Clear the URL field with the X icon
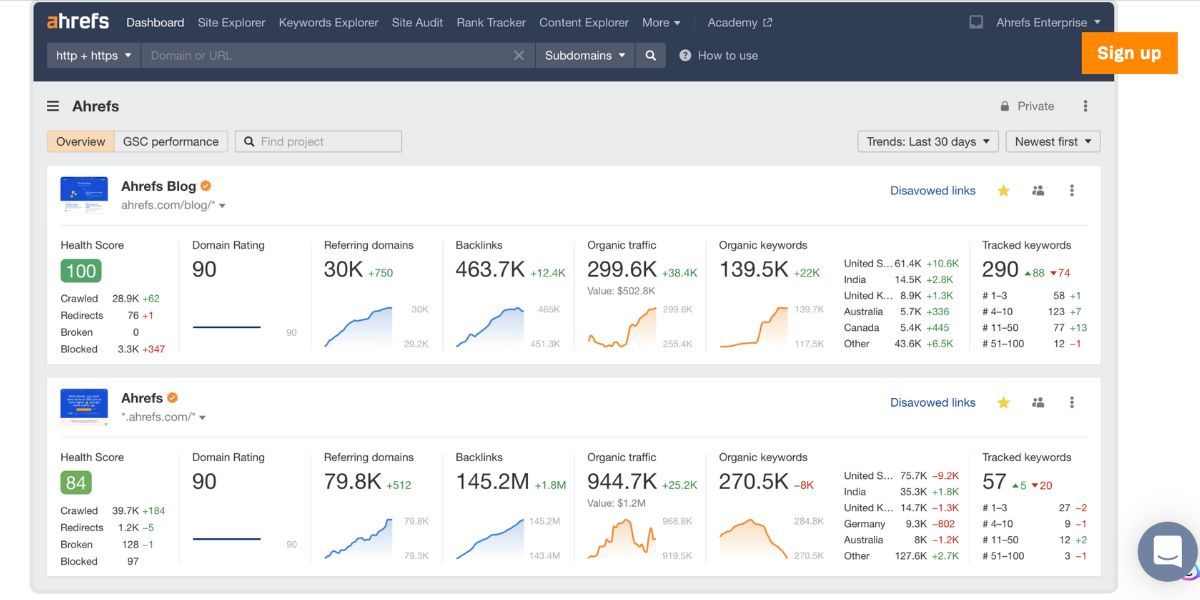This screenshot has width=1200, height=600. 518,56
